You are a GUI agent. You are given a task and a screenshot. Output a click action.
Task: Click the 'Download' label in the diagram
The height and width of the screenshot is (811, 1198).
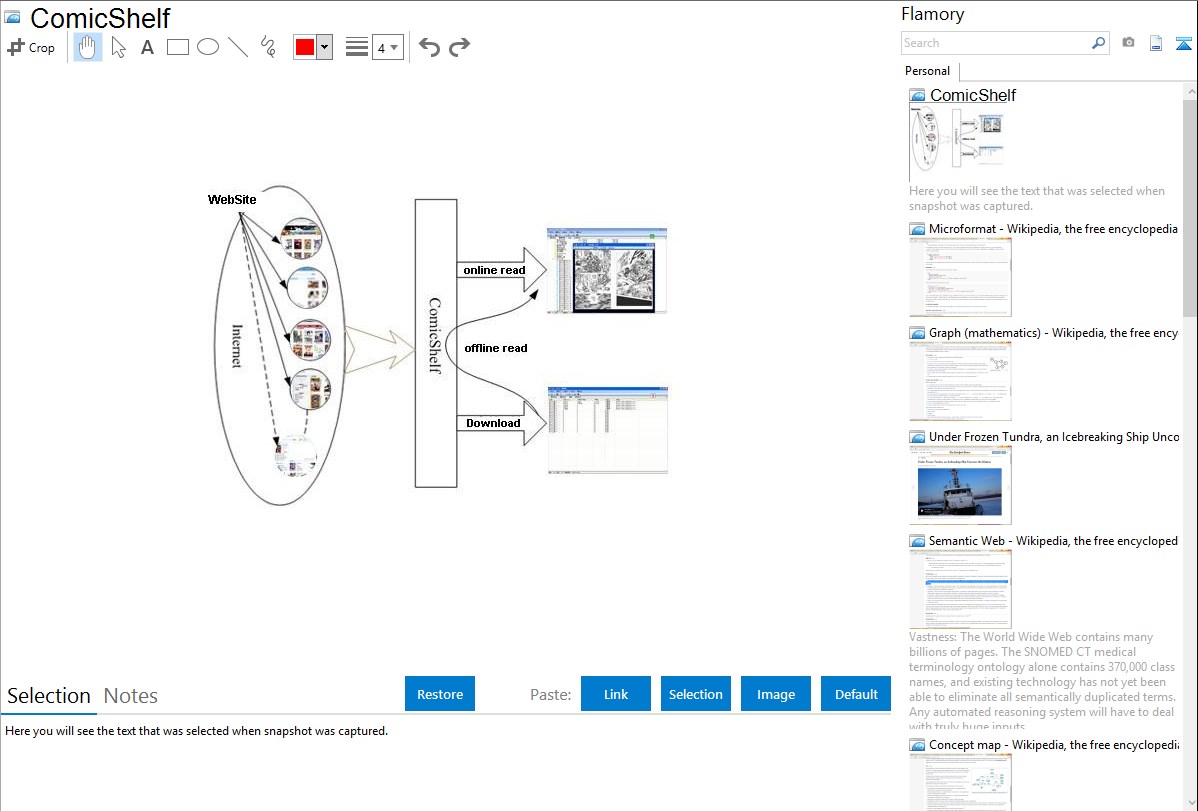point(493,423)
